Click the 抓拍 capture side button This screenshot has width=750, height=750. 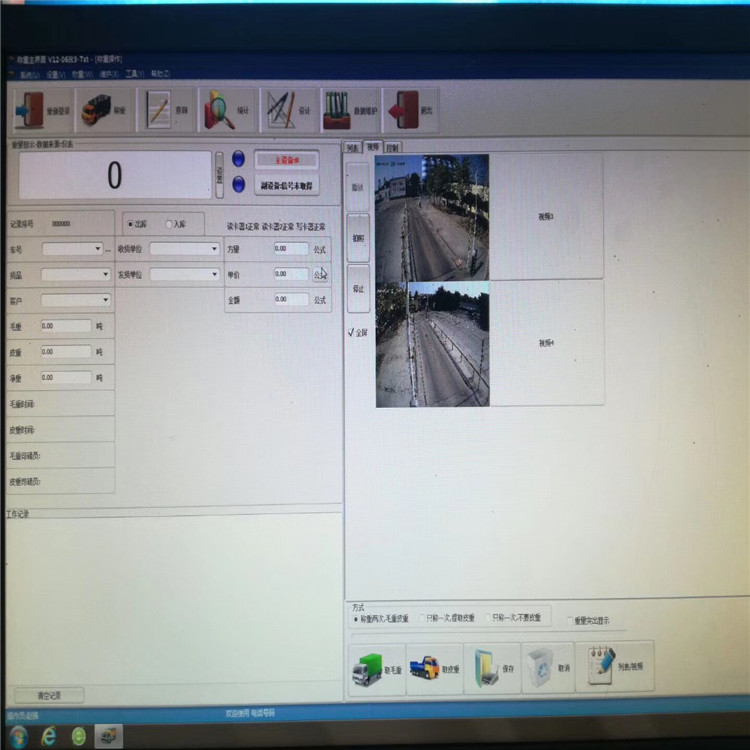tap(358, 238)
